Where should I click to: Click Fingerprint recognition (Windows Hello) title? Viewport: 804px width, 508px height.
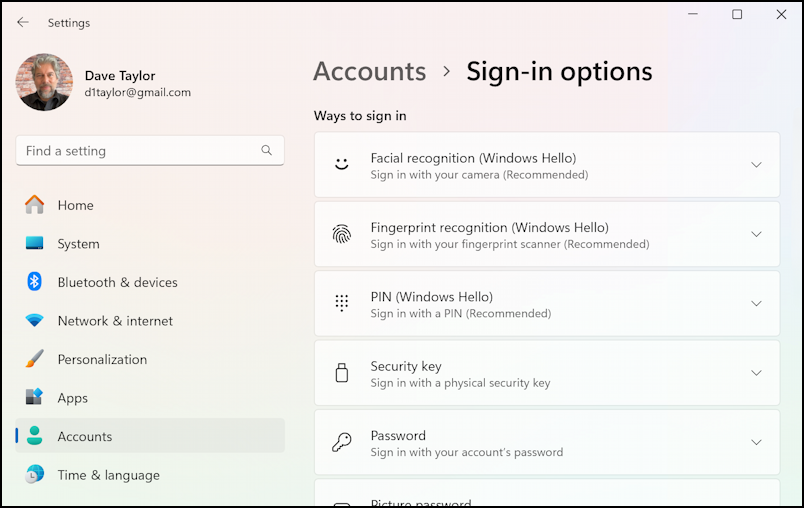pyautogui.click(x=490, y=227)
